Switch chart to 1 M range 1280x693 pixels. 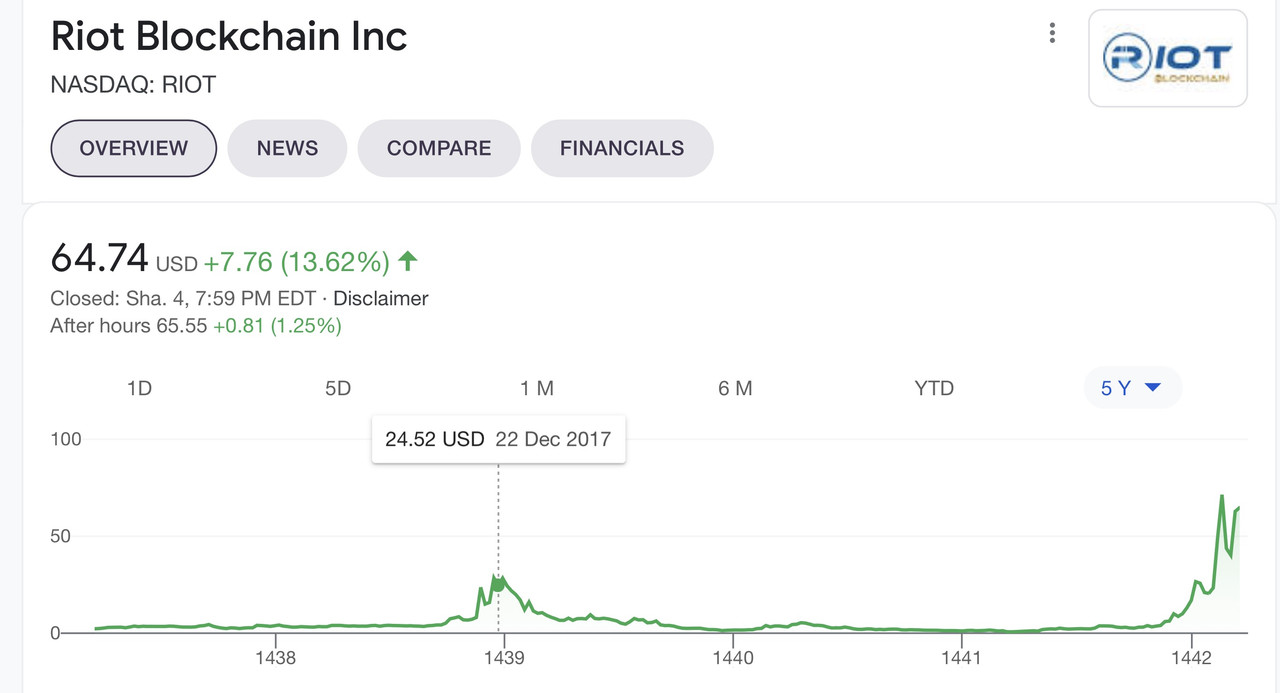coord(537,388)
